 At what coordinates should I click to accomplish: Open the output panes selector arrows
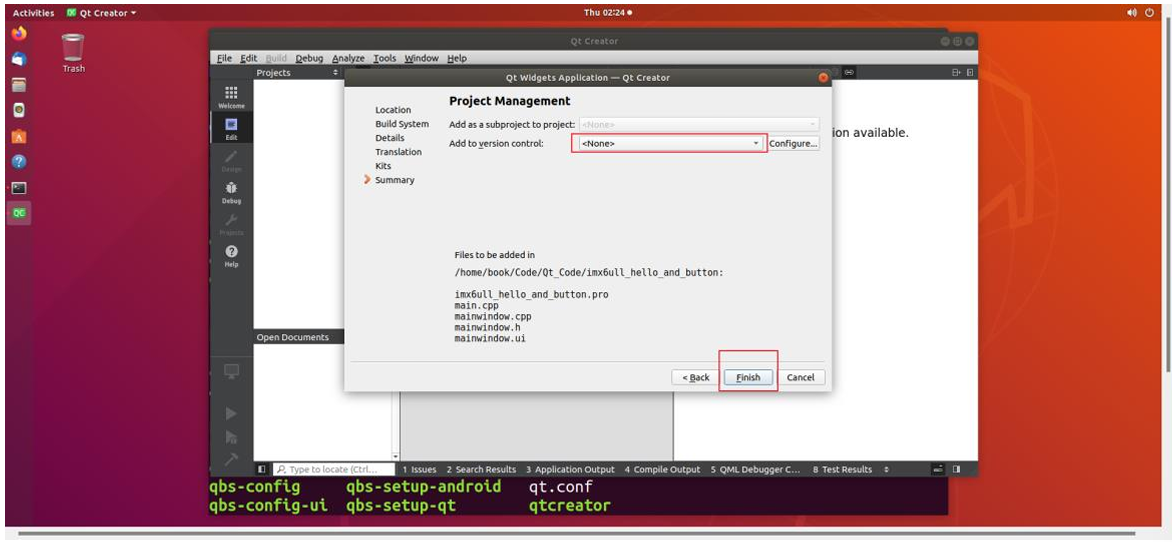click(x=886, y=469)
